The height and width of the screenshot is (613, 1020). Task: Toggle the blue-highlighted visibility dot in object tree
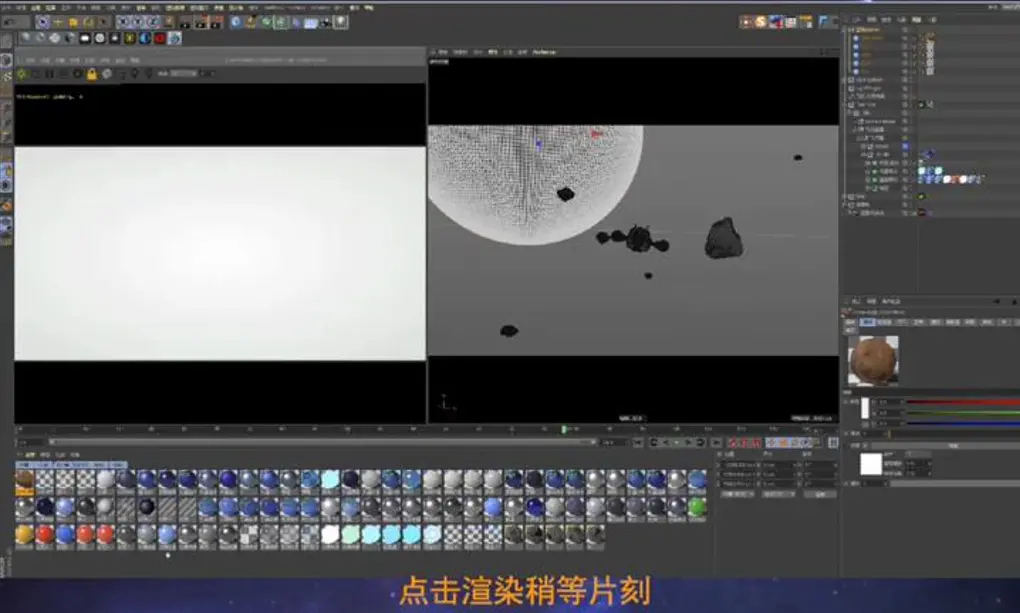905,147
